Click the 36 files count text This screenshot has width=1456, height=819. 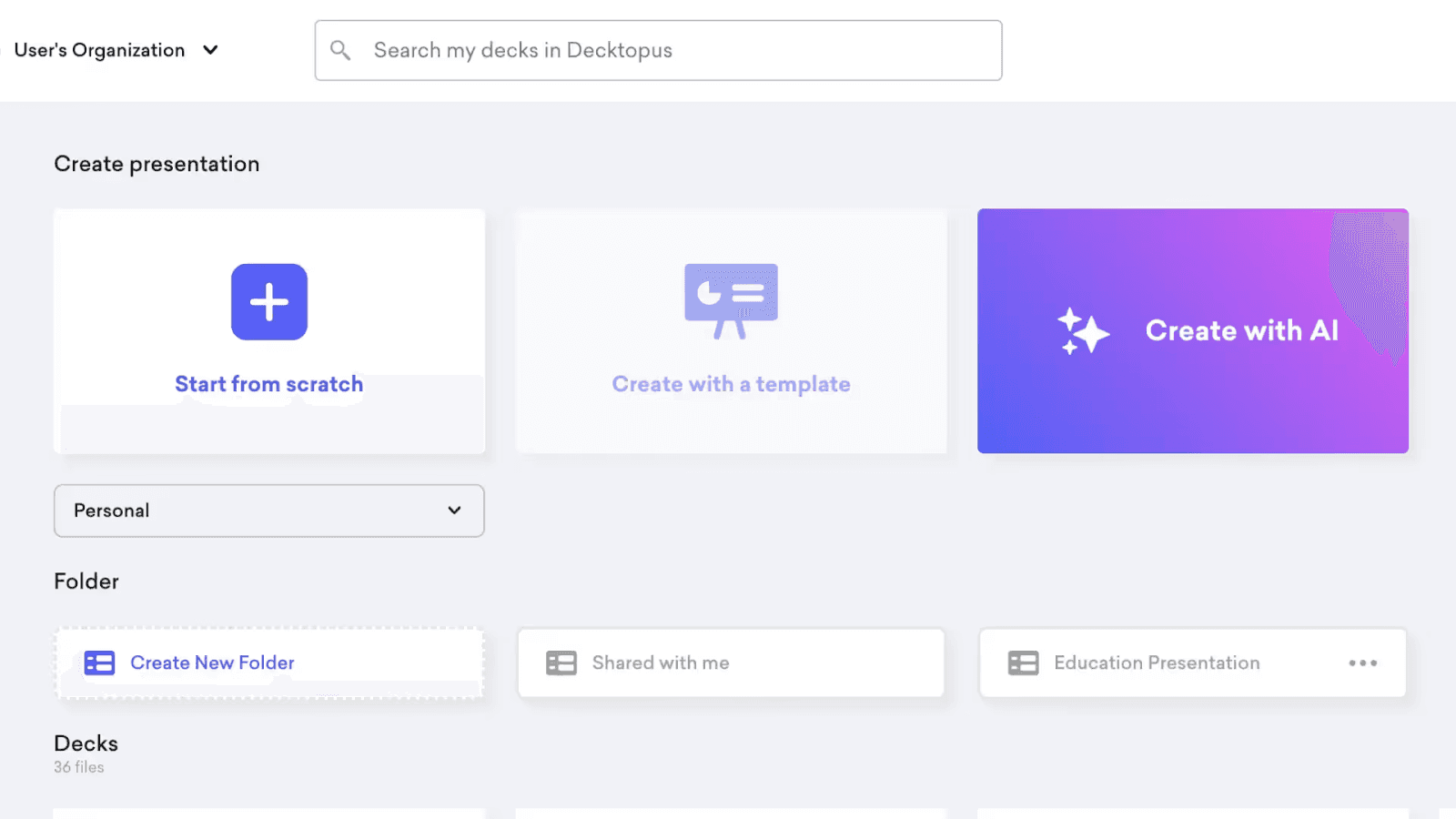click(x=79, y=767)
